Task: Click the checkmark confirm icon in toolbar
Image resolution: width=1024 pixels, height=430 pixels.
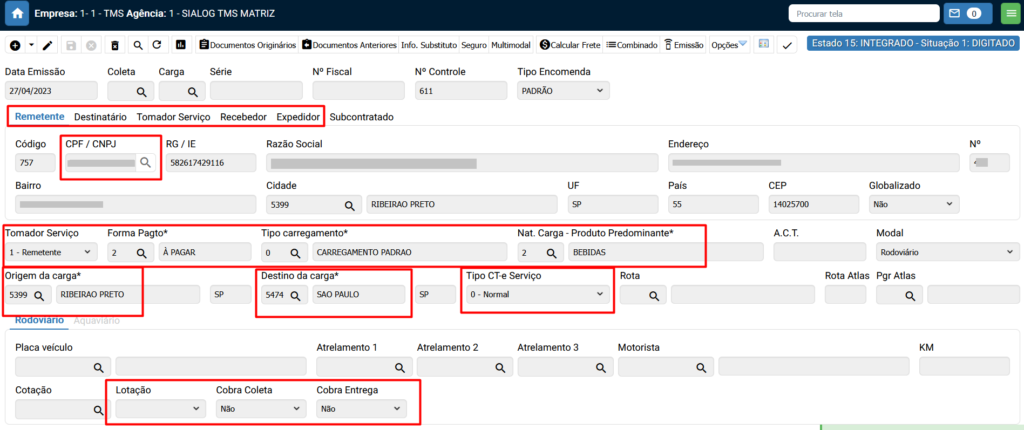Action: pyautogui.click(x=787, y=45)
